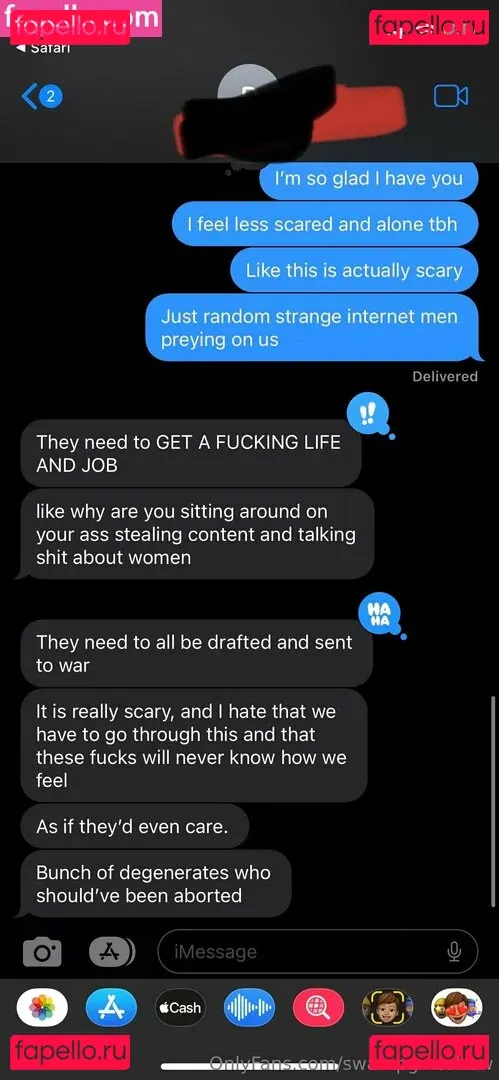
Task: Open Apple Cash in app drawer
Action: click(180, 1008)
